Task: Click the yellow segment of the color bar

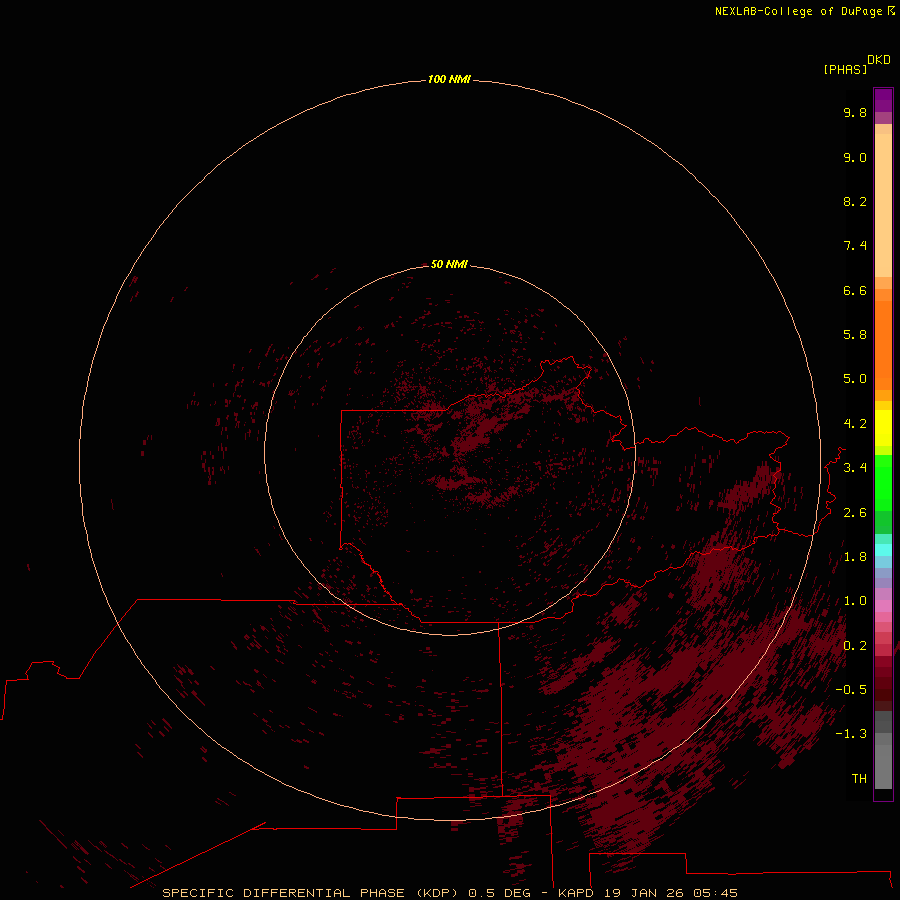Action: [x=883, y=428]
